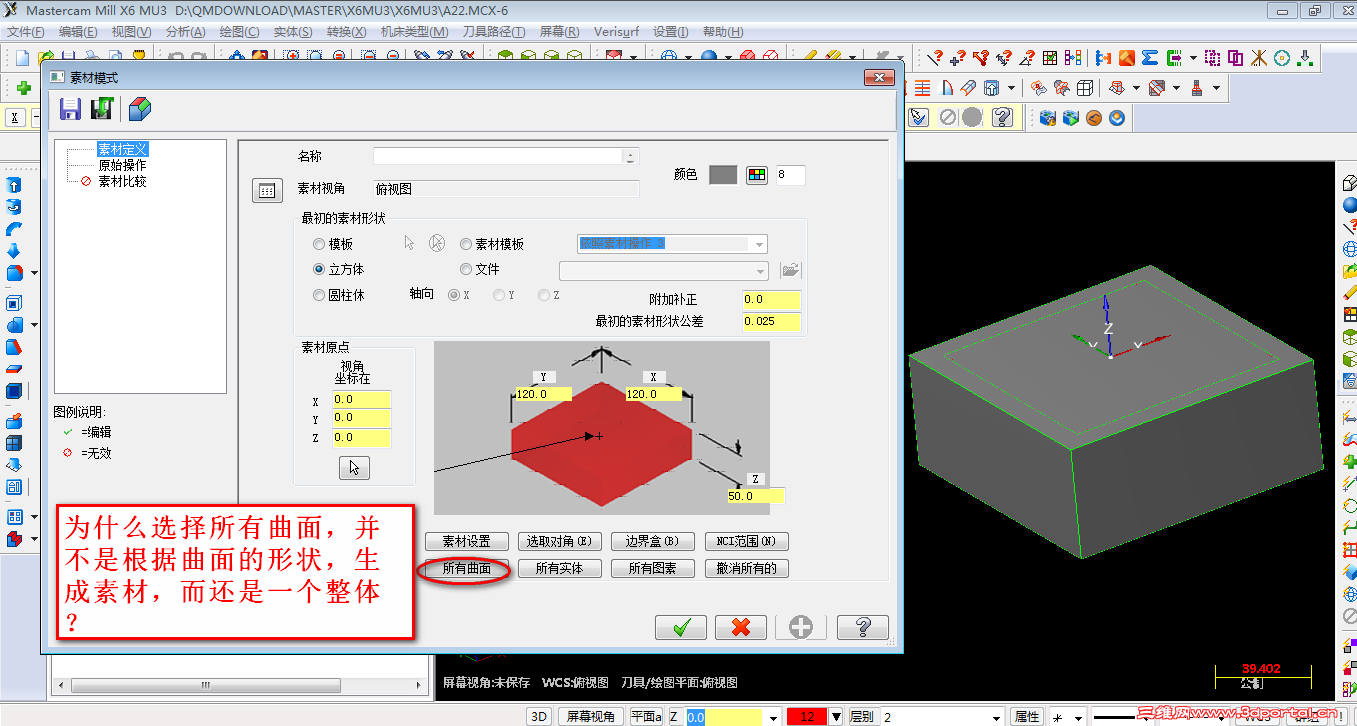
Task: Open the red color 12 dropdown arrow
Action: (x=837, y=717)
